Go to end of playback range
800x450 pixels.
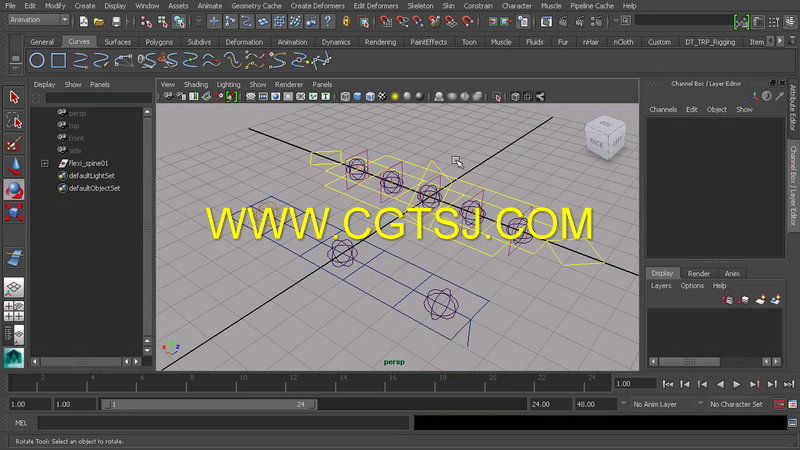coord(789,384)
